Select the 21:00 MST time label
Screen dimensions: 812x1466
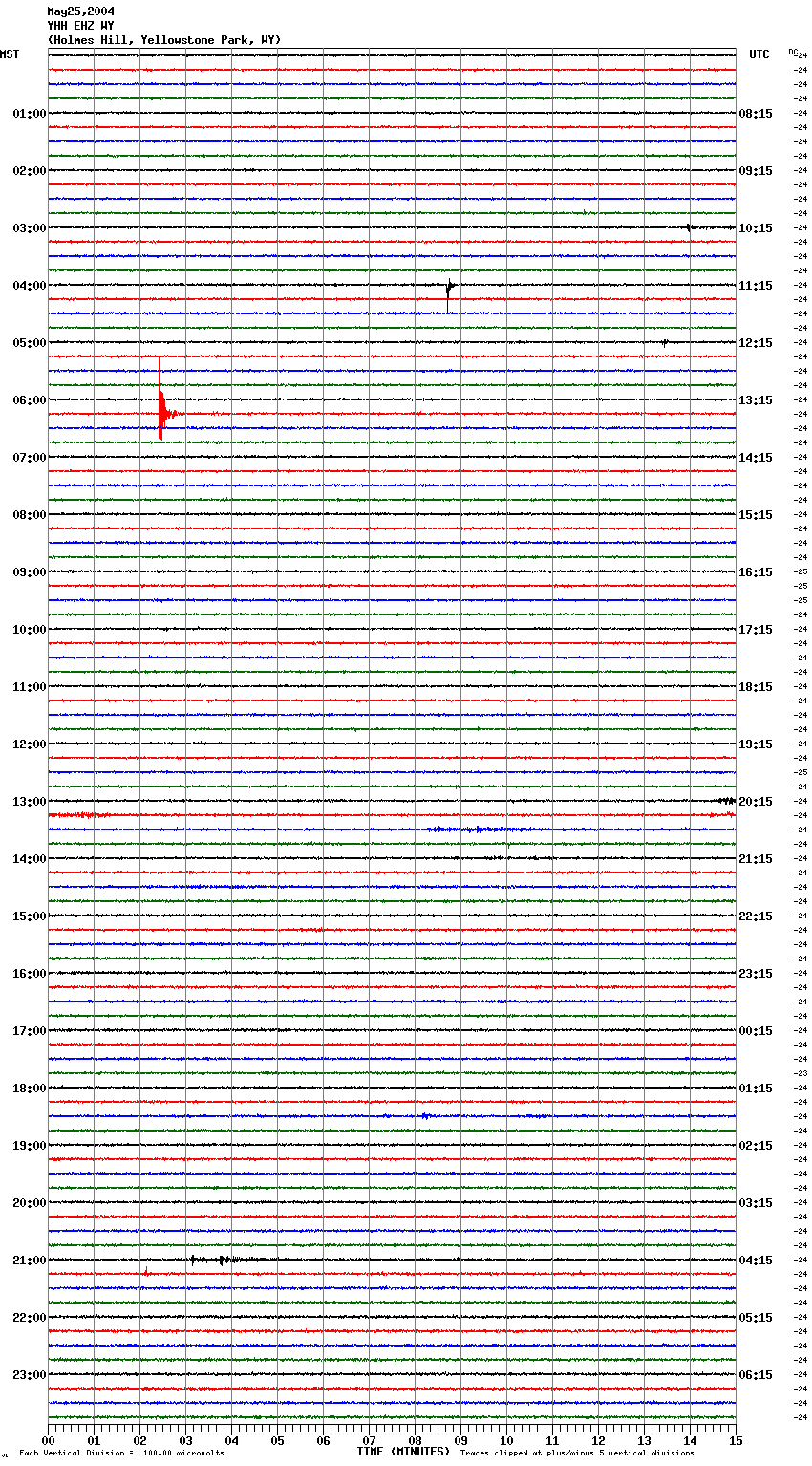pos(30,1261)
